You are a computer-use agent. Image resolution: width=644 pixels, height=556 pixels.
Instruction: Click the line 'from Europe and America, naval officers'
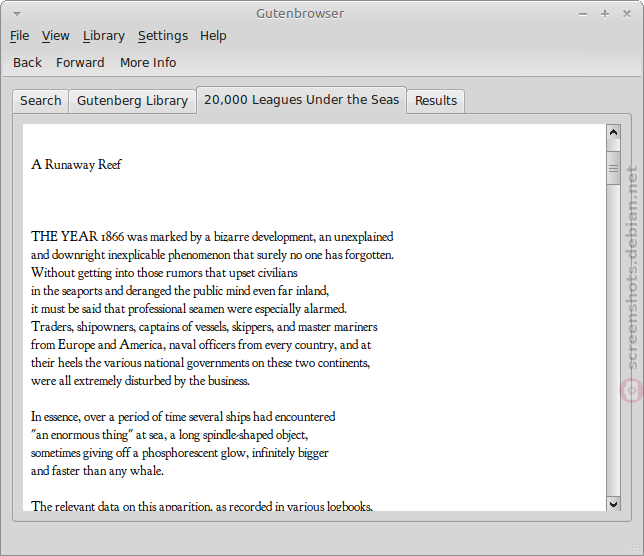coord(201,345)
